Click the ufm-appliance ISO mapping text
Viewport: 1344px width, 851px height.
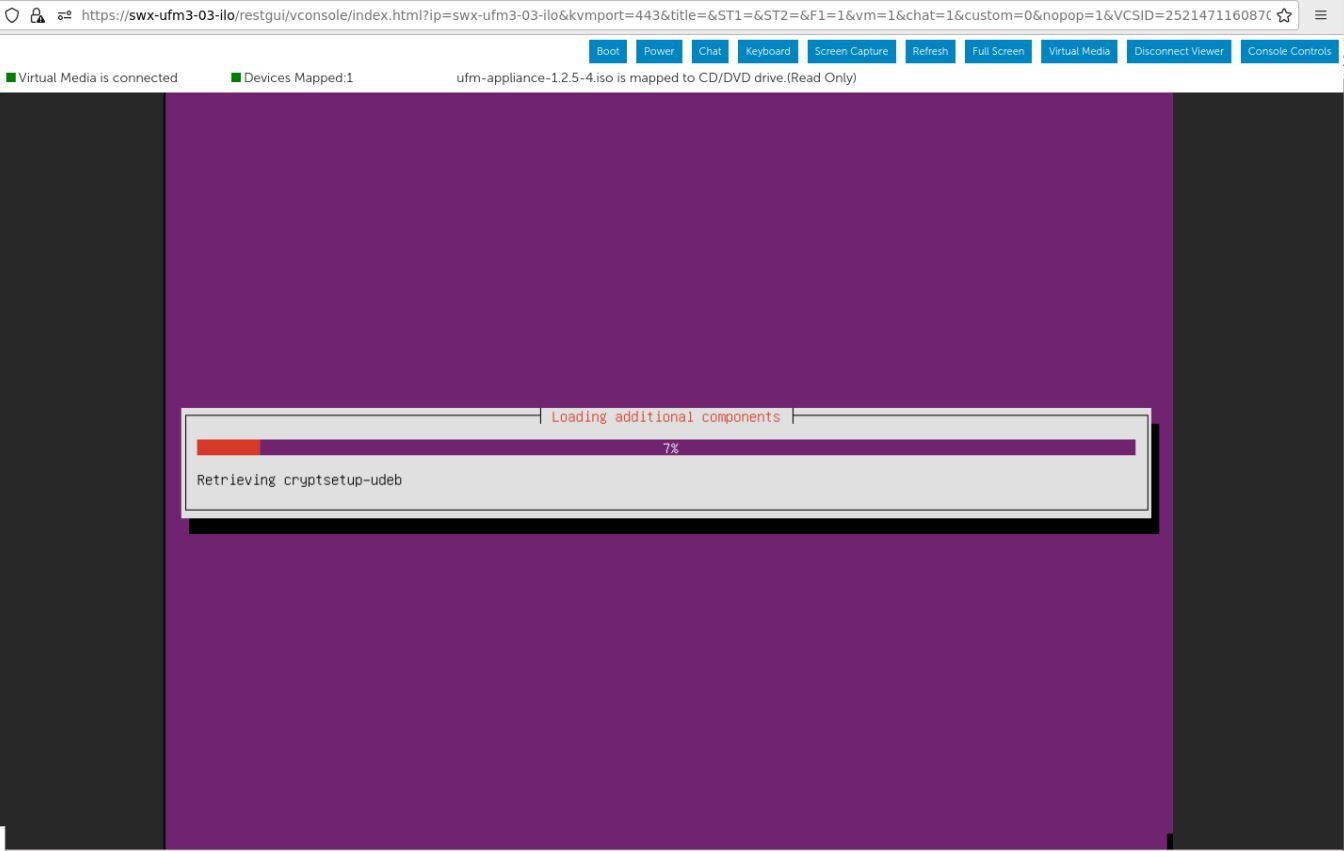pos(656,77)
